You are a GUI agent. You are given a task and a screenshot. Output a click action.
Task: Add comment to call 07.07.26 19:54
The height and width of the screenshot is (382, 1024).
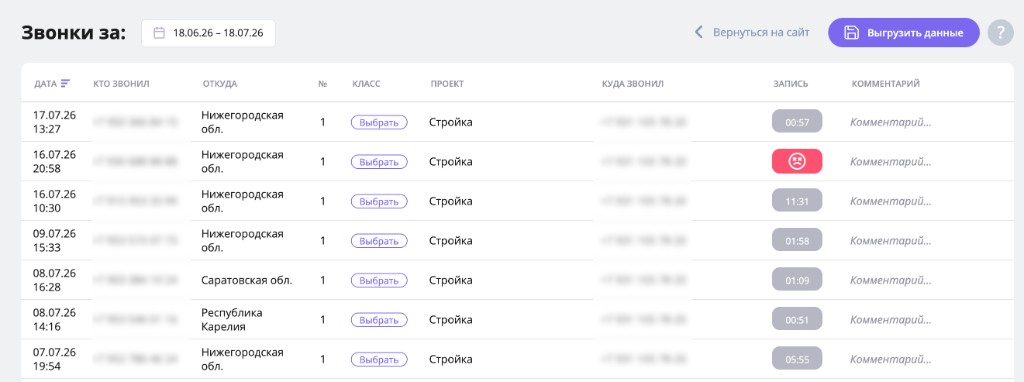890,359
